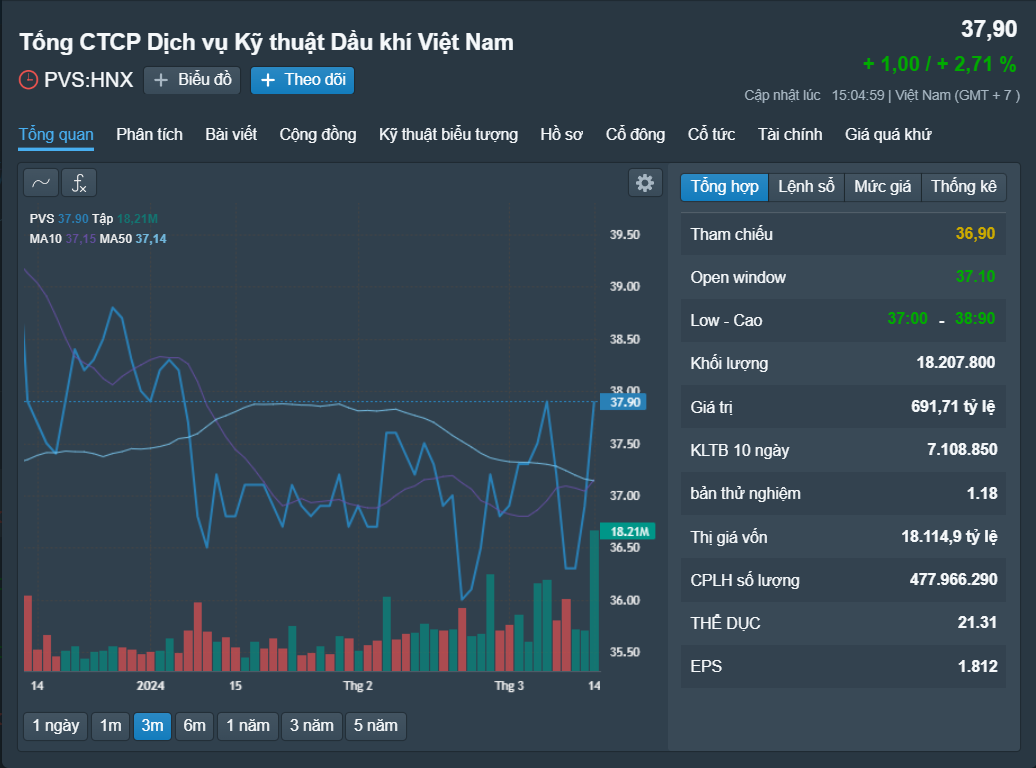1036x768 pixels.
Task: Click the line chart type icon
Action: click(x=41, y=182)
